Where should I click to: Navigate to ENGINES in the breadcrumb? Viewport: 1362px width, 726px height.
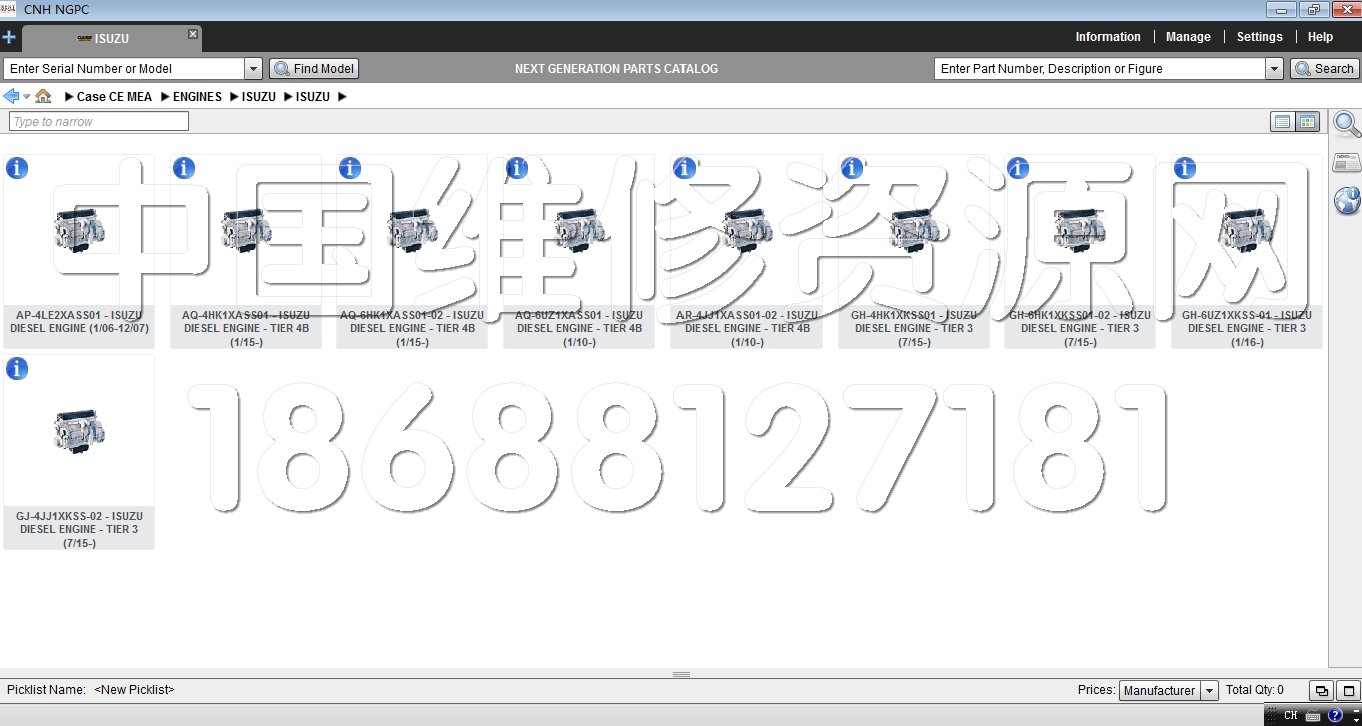pyautogui.click(x=197, y=97)
